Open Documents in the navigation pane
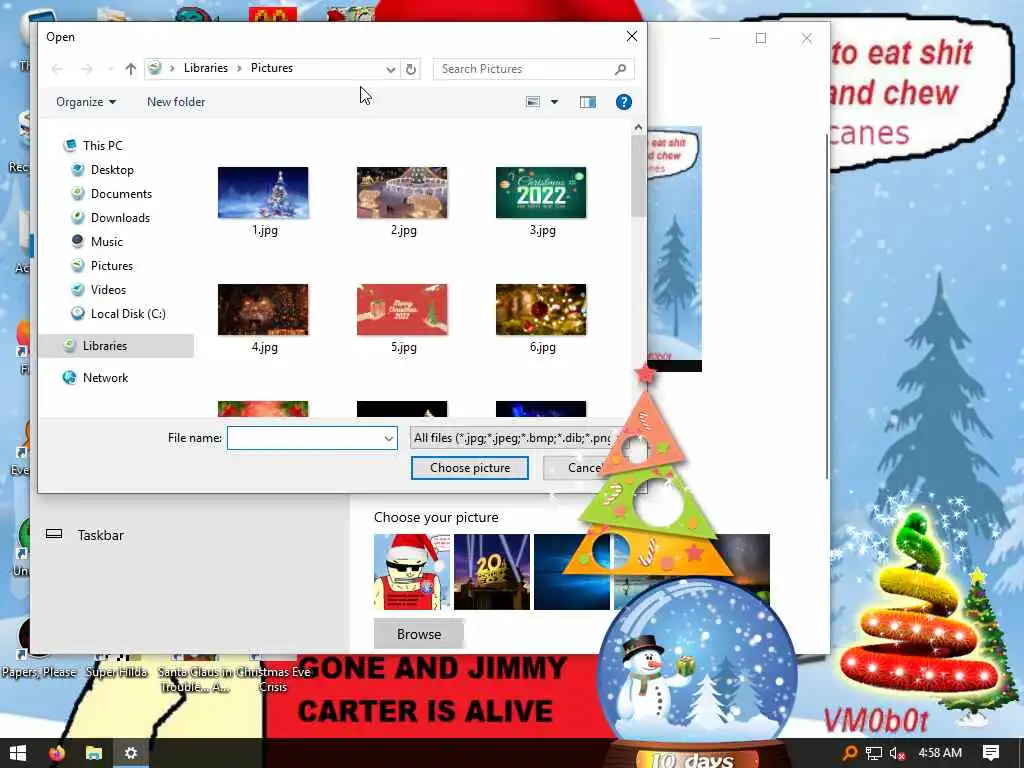The width and height of the screenshot is (1024, 768). (121, 194)
